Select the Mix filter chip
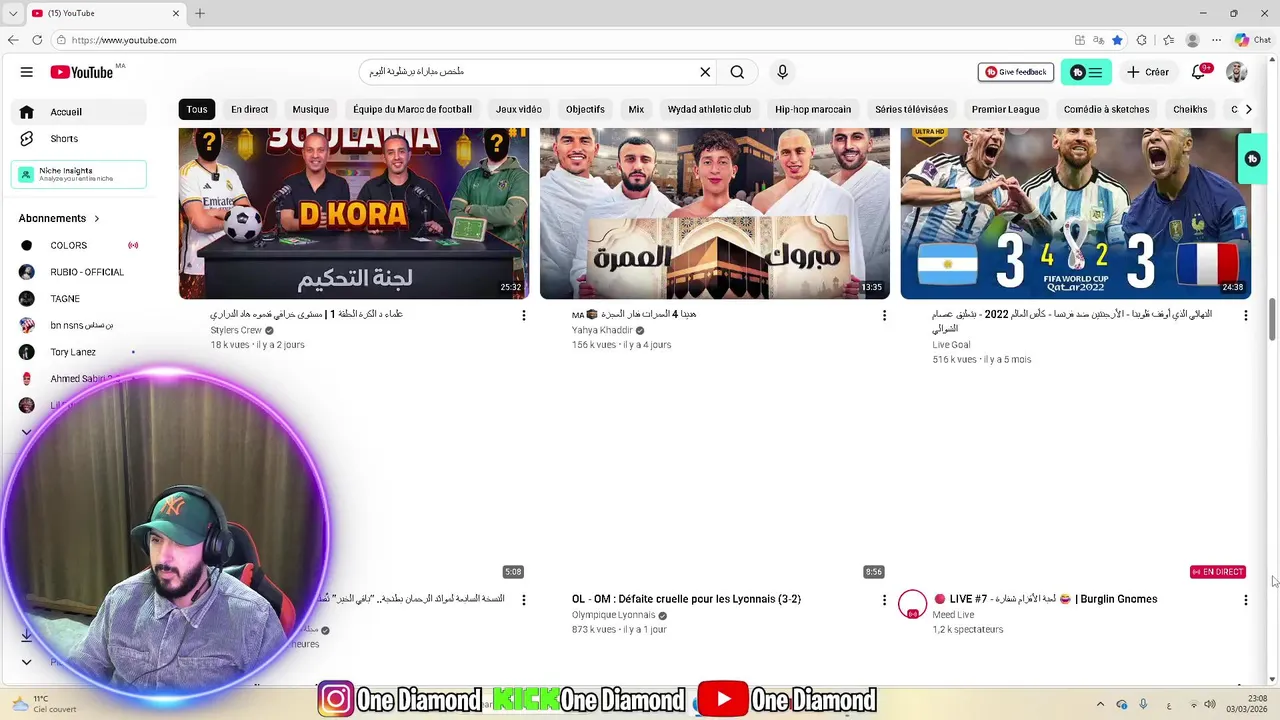The height and width of the screenshot is (720, 1280). coord(636,109)
